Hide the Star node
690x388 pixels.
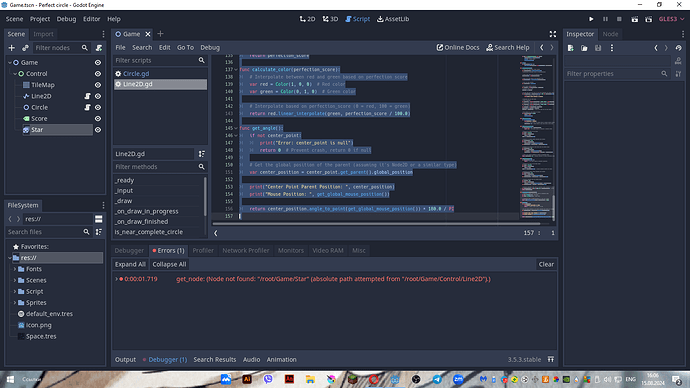click(98, 130)
